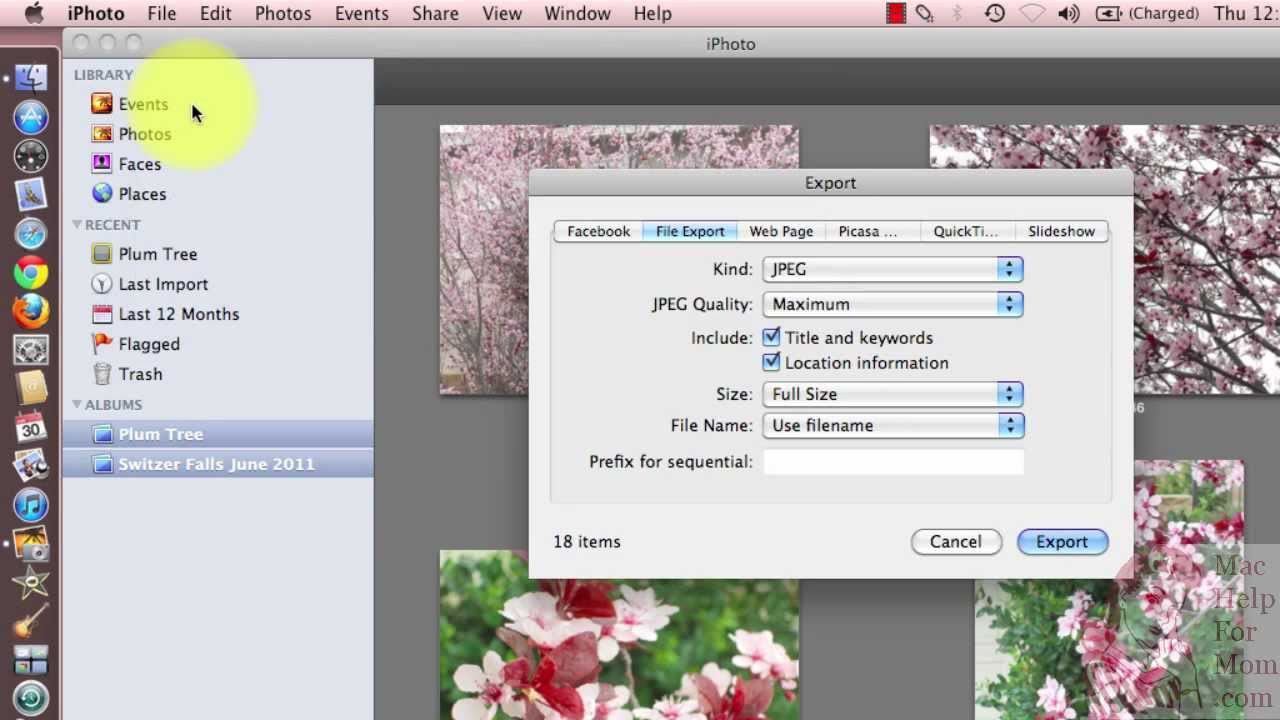
Task: Open Finder from the Dock
Action: 31,78
